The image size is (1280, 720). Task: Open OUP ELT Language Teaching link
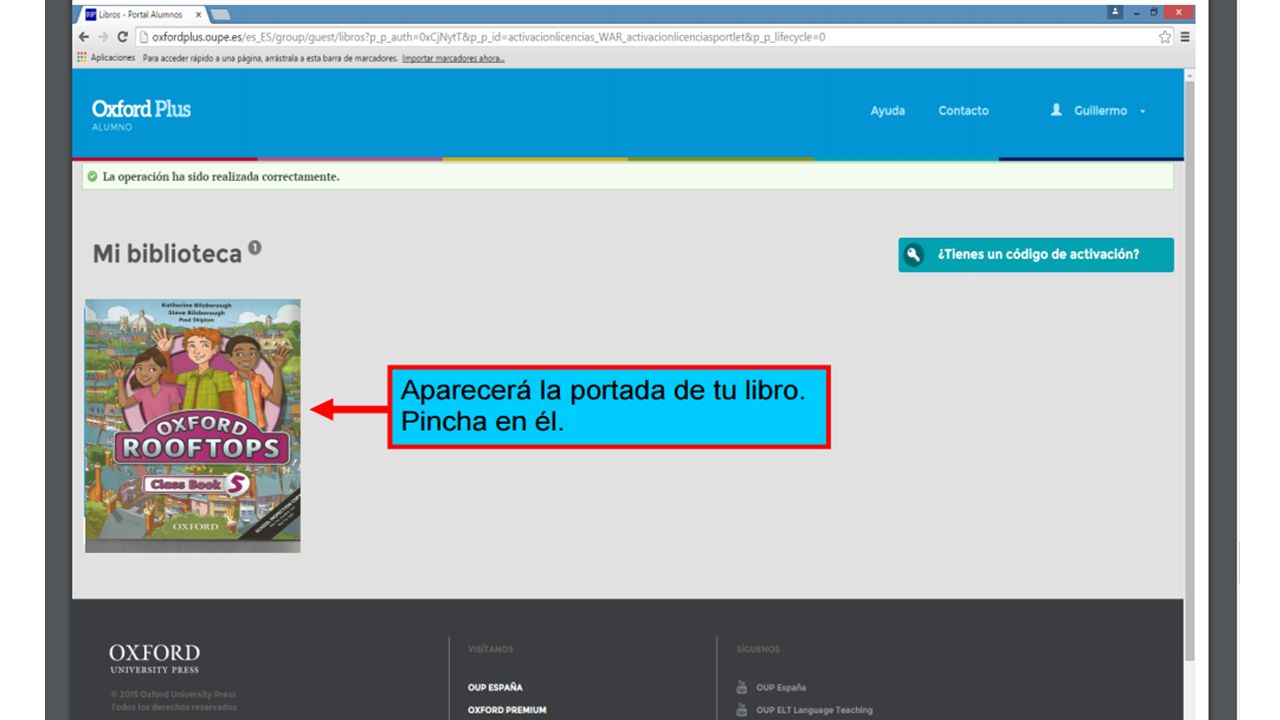point(814,710)
